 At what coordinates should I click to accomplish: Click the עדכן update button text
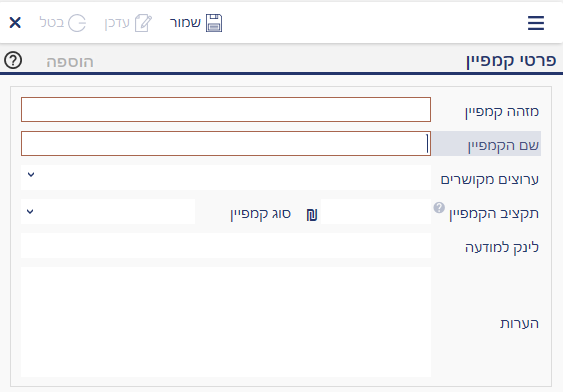[117, 23]
